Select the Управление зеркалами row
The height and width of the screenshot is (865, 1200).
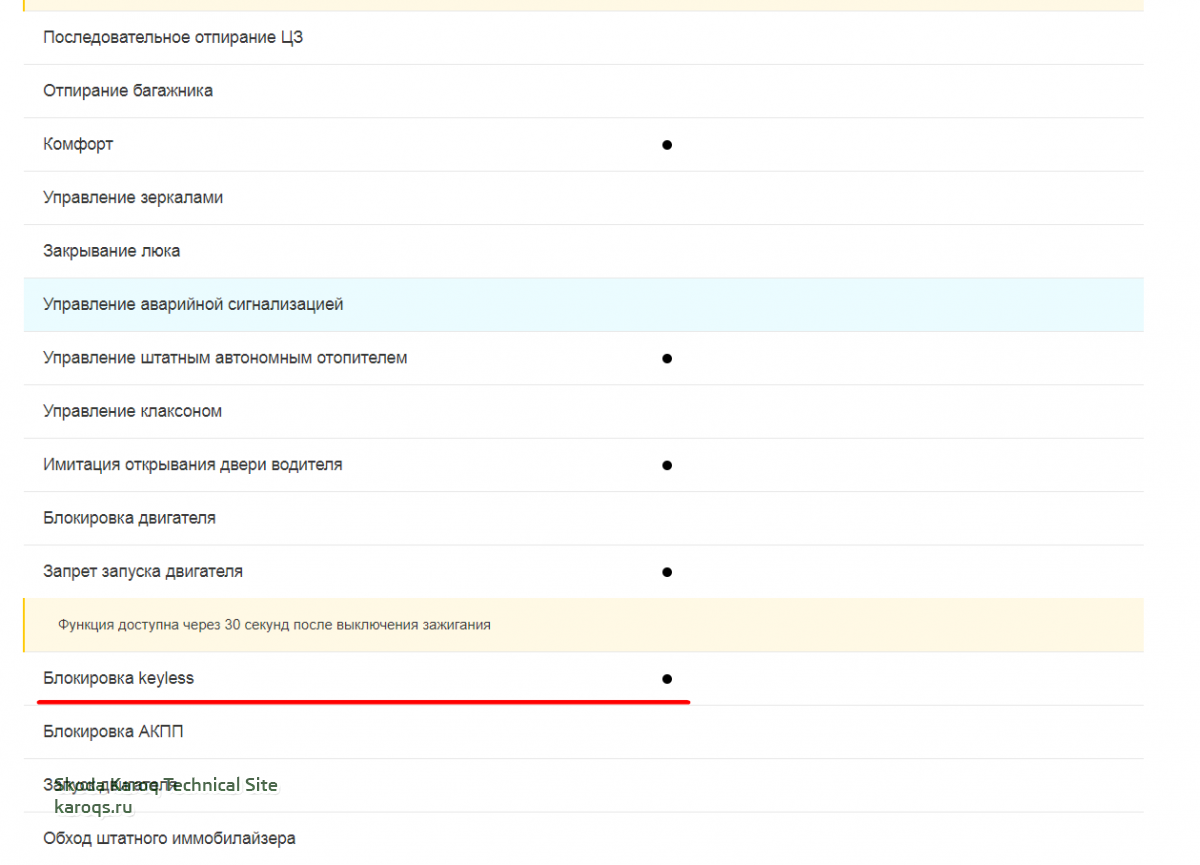133,198
